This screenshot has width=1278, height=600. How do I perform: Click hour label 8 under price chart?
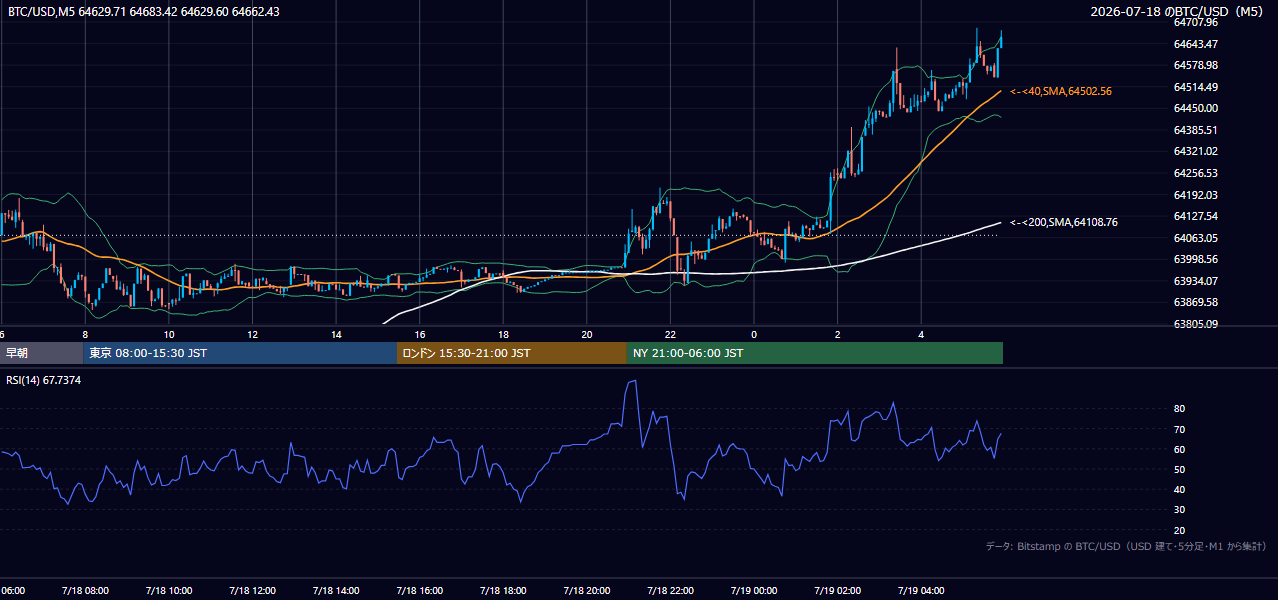(85, 335)
